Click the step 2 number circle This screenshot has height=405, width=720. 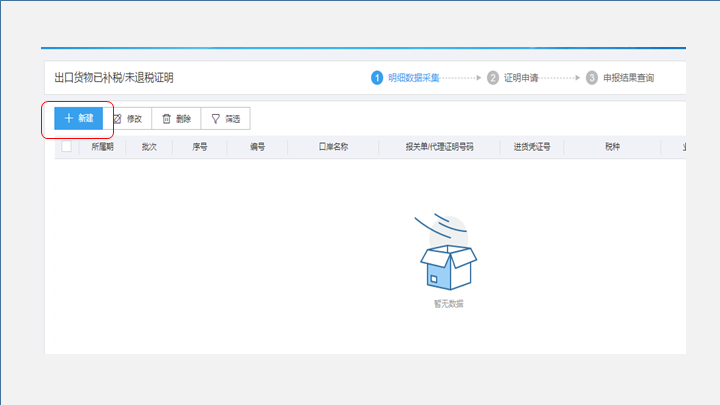493,78
